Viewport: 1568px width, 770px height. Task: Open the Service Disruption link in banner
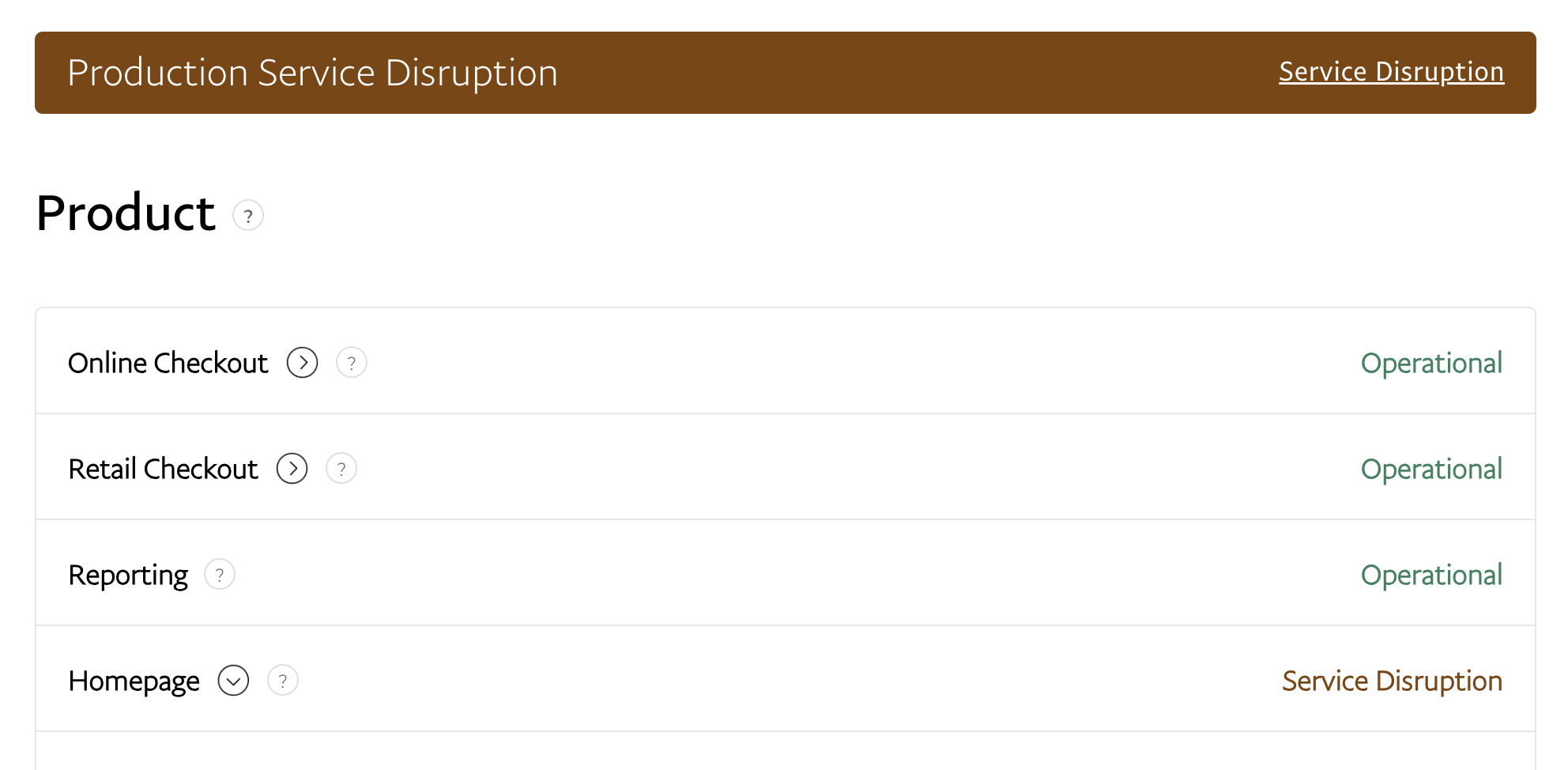point(1391,72)
